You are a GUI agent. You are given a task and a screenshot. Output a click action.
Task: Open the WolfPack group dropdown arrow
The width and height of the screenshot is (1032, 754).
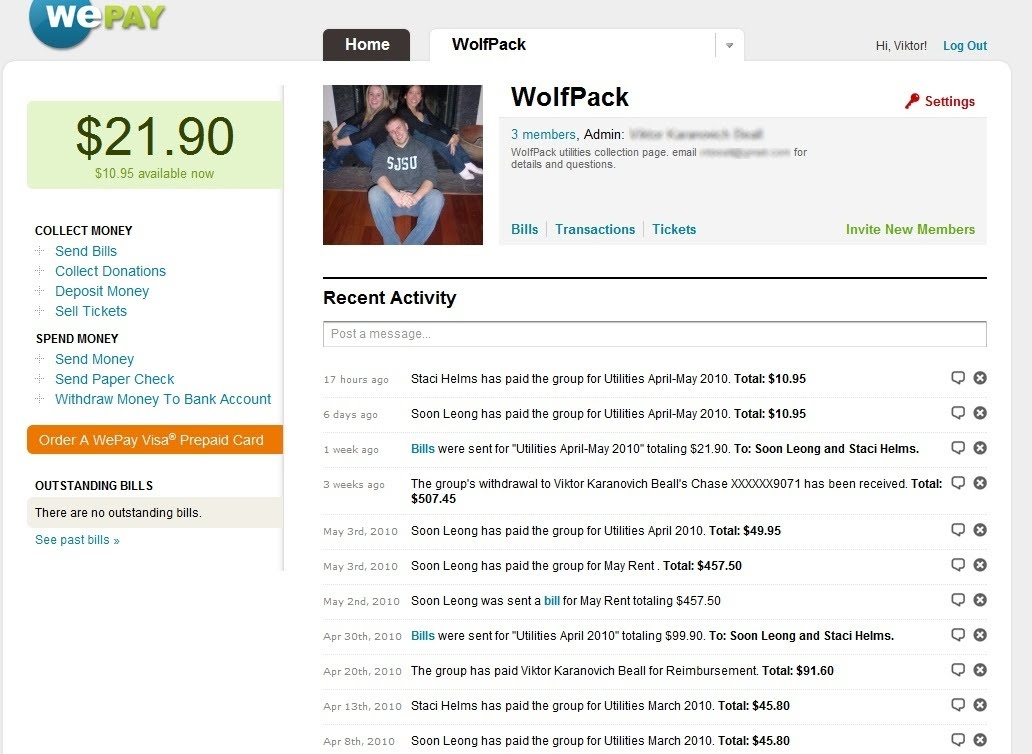point(729,45)
